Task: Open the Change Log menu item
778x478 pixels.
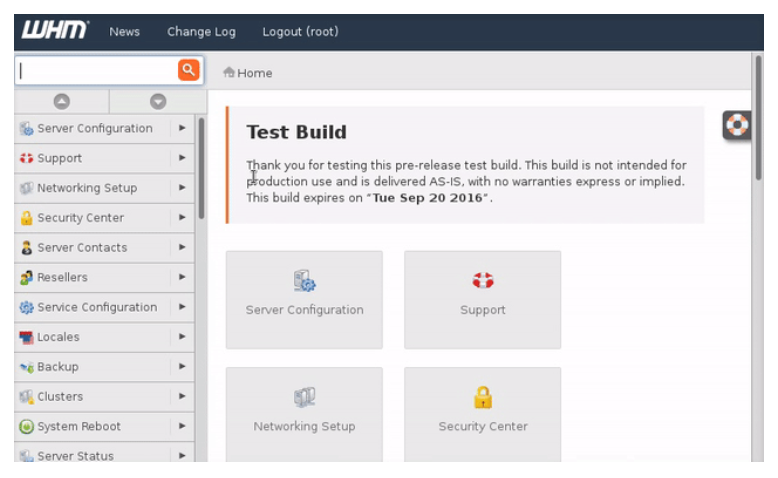Action: [201, 32]
